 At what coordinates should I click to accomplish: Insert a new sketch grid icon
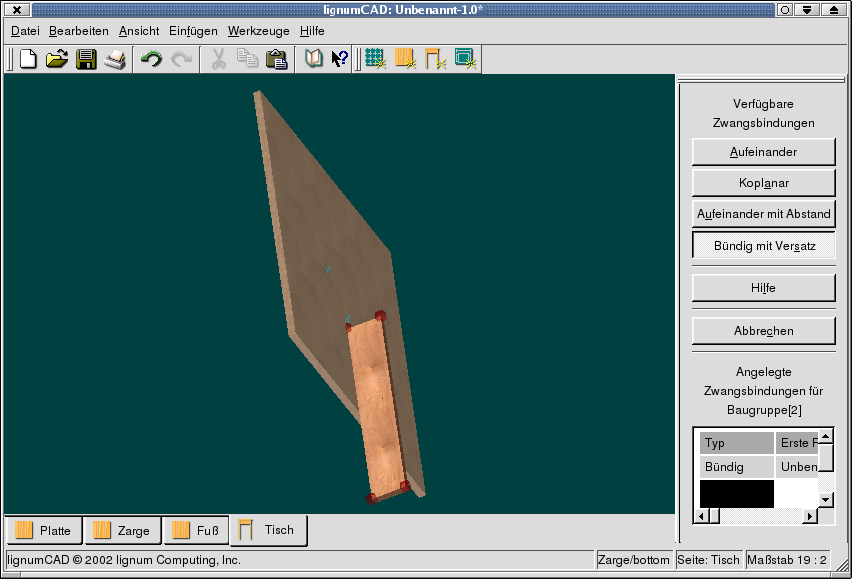375,58
